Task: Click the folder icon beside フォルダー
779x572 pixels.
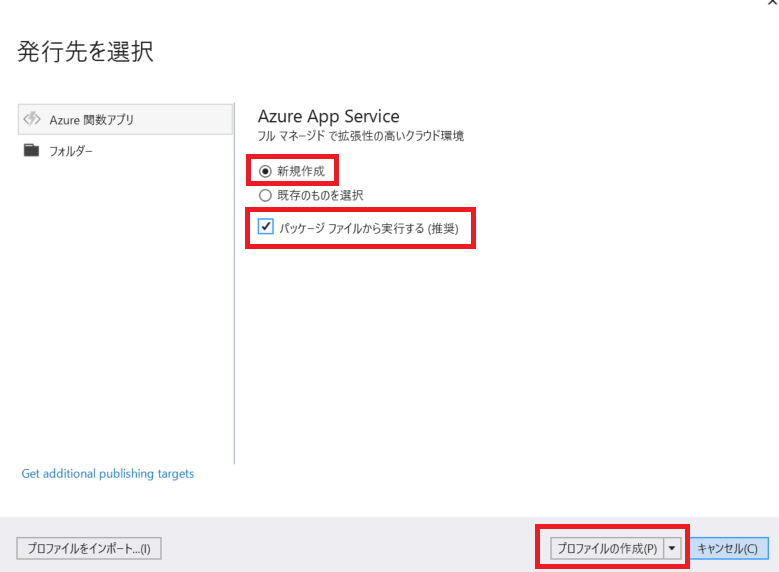Action: coord(31,150)
